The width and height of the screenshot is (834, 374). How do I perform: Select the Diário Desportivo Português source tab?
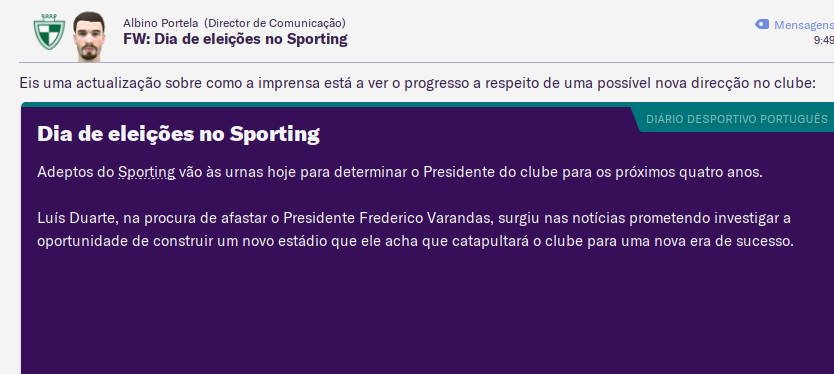click(x=737, y=119)
